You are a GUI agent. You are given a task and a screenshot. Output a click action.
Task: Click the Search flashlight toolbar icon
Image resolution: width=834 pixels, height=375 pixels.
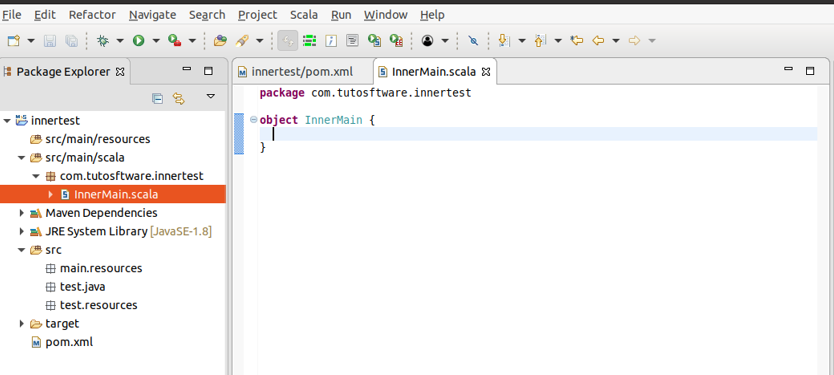coord(242,40)
